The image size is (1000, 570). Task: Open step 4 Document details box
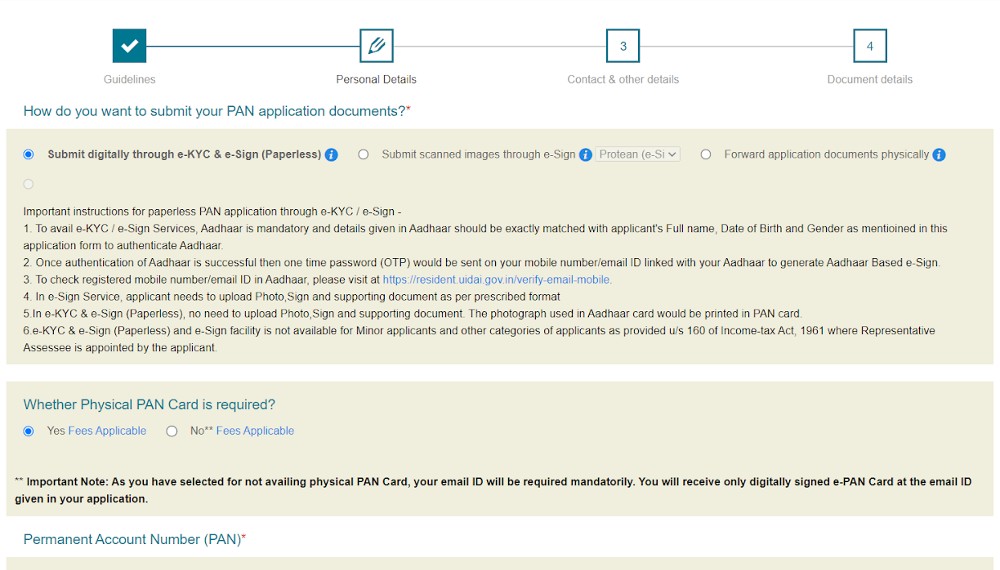coord(870,46)
